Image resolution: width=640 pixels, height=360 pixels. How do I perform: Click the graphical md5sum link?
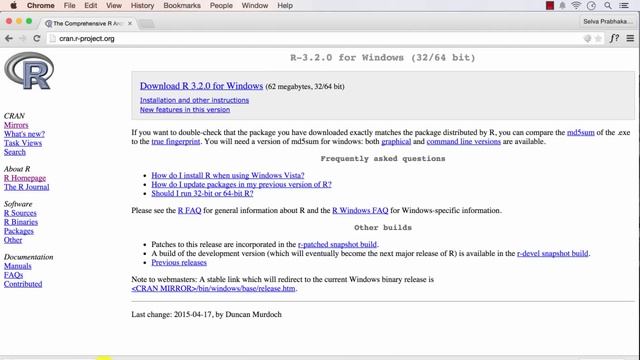point(396,141)
